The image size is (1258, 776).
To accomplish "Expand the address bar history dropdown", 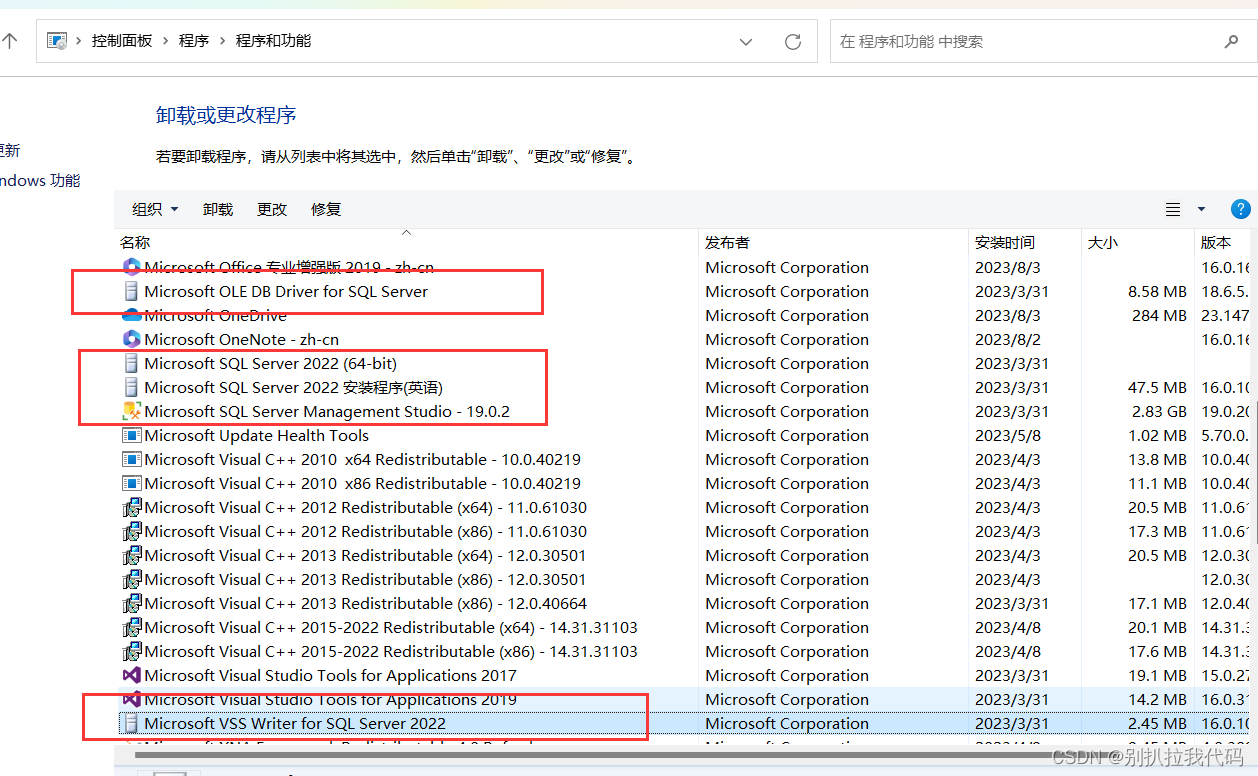I will click(x=746, y=41).
